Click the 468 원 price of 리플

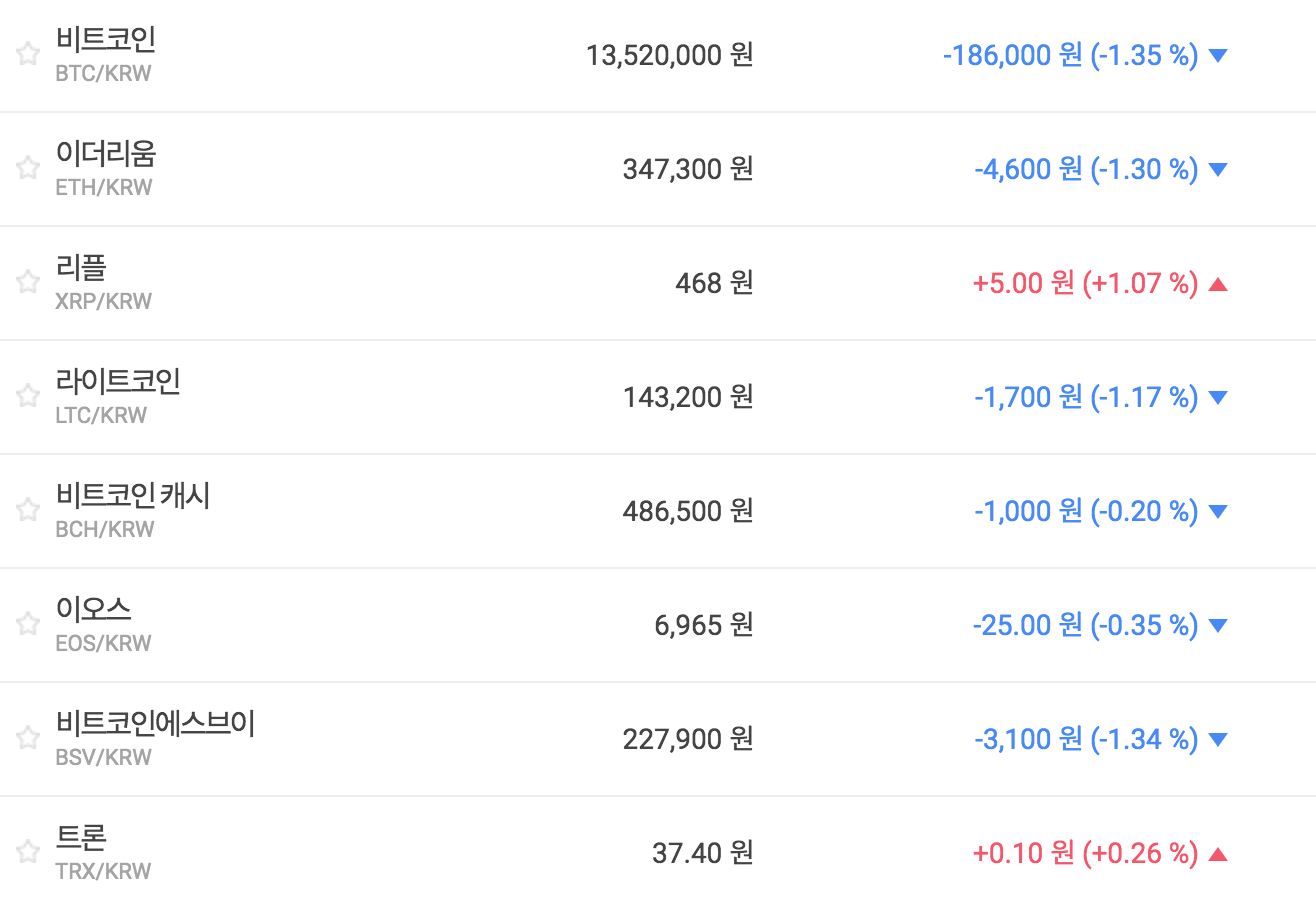(x=713, y=284)
